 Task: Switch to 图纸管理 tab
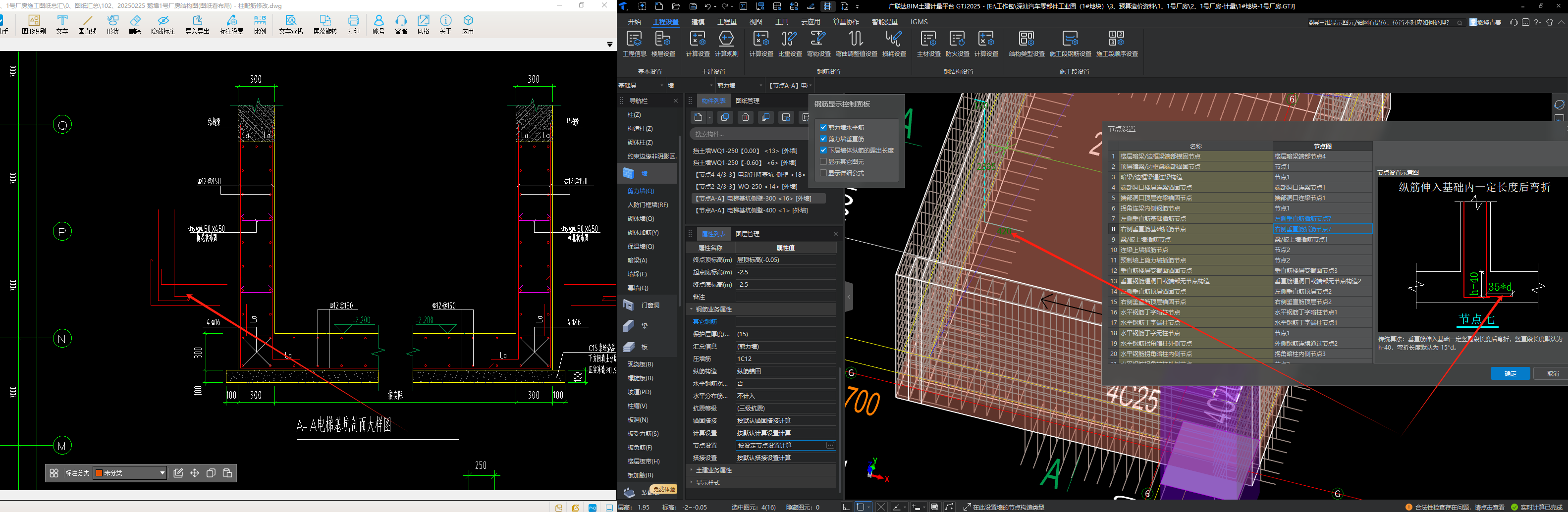tap(748, 101)
